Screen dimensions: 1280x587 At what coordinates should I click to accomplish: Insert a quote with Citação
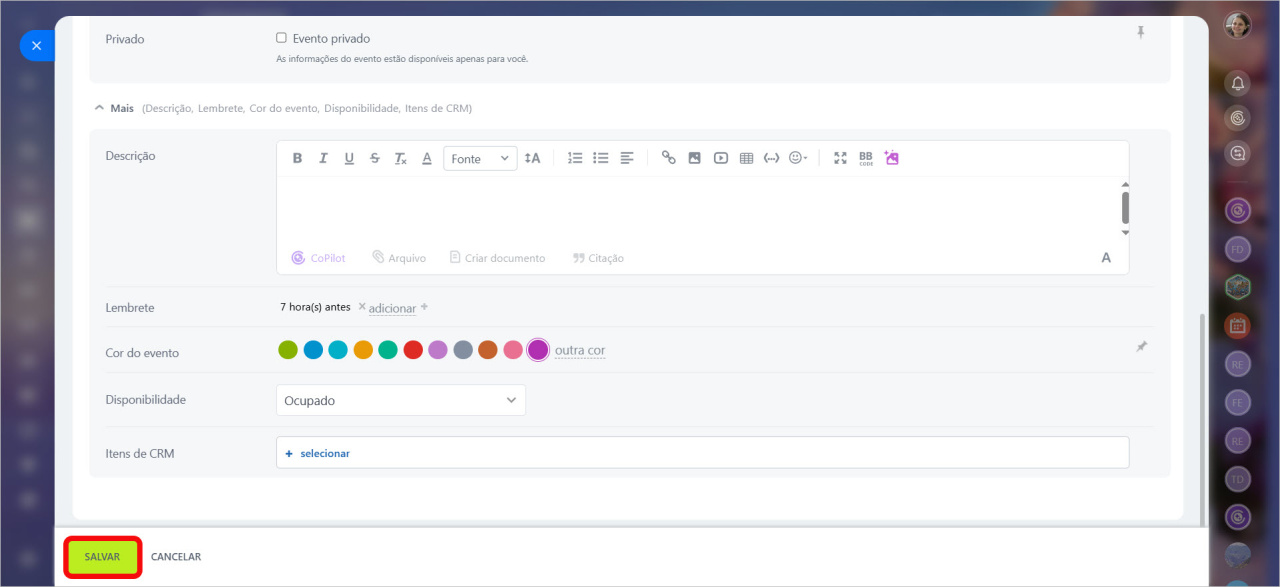coord(598,258)
